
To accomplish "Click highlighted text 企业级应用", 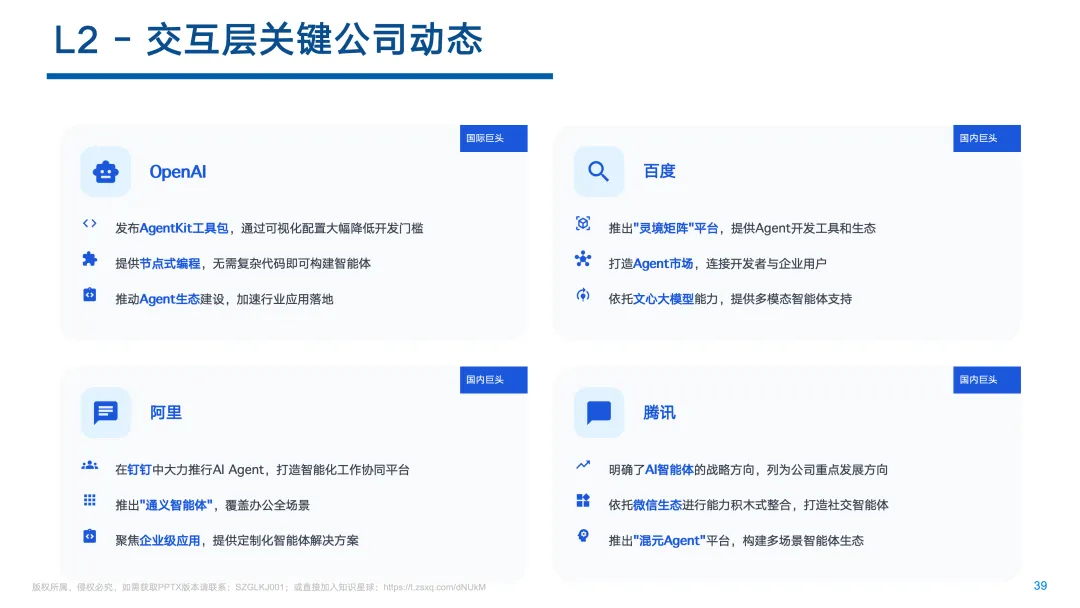I will point(170,541).
